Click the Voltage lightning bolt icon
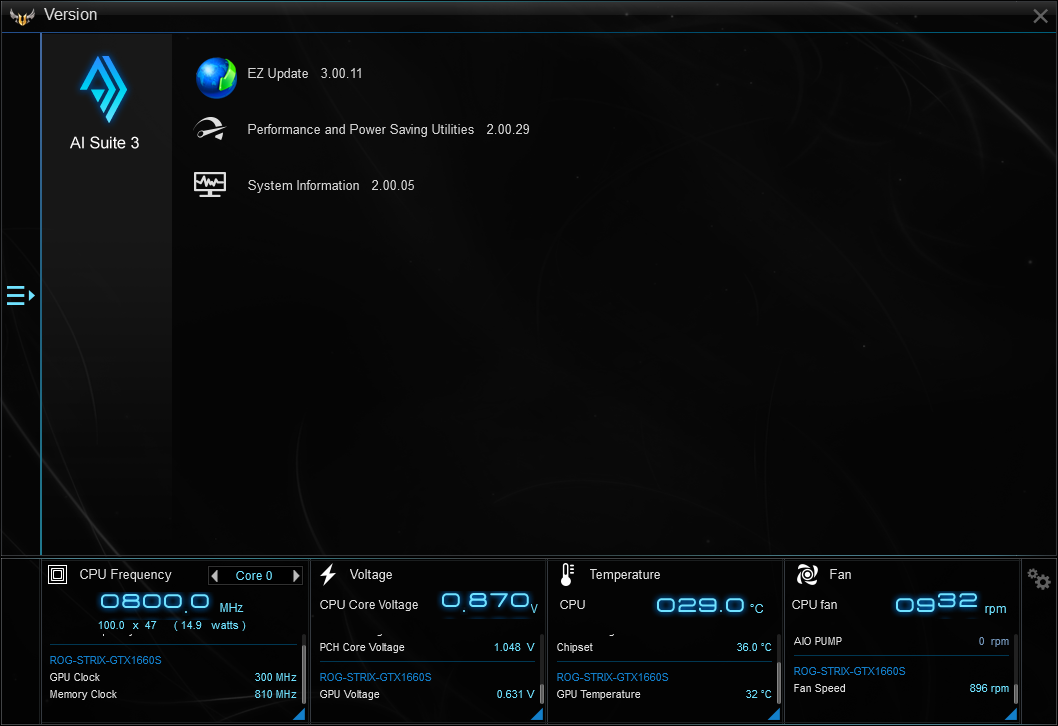The width and height of the screenshot is (1058, 726). pyautogui.click(x=328, y=574)
